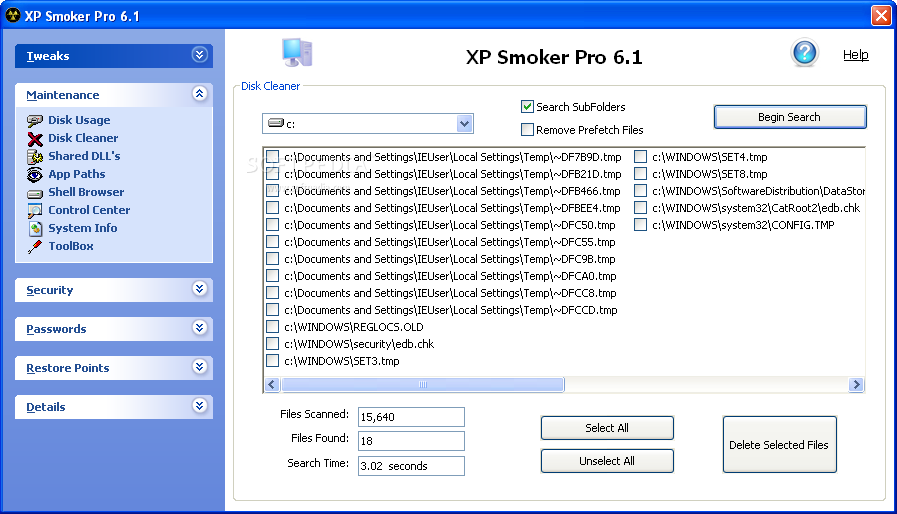Click the App Paths eye icon

pos(35,175)
